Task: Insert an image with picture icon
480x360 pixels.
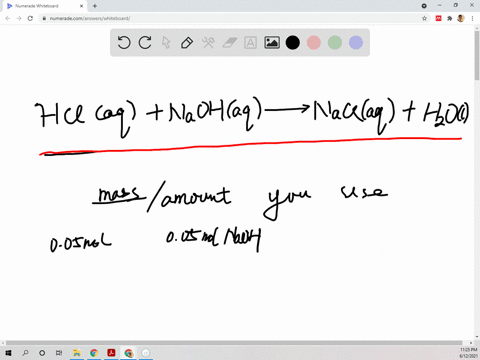Action: click(x=272, y=43)
